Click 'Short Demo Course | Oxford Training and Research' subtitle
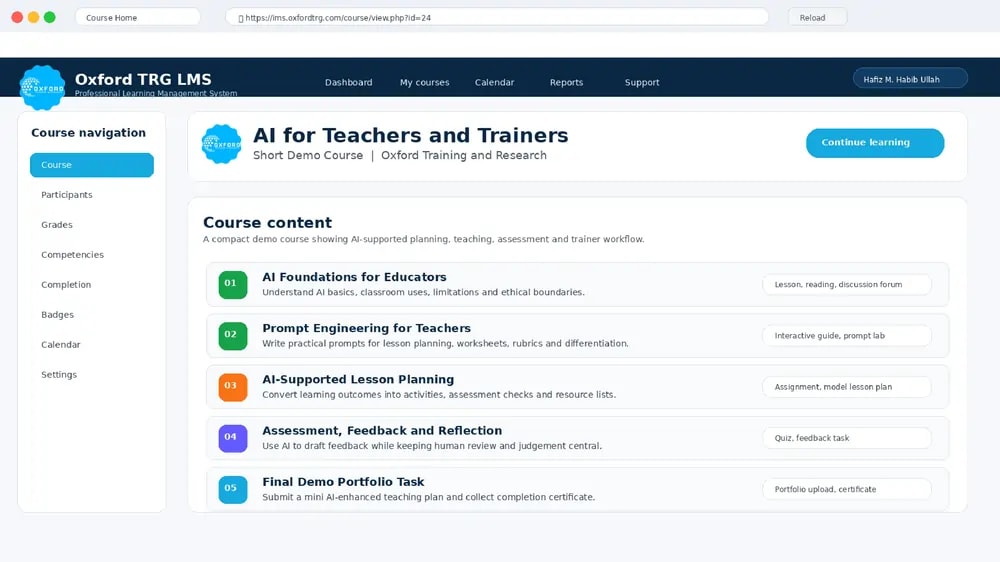The width and height of the screenshot is (1000, 562). 400,155
